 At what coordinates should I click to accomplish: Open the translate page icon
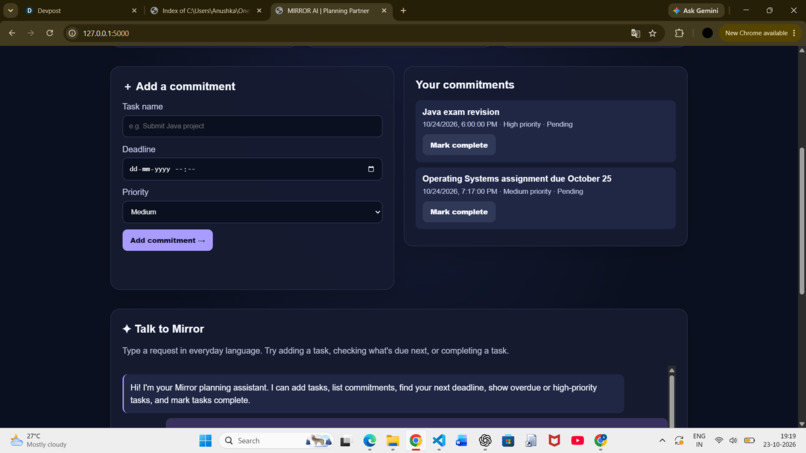coord(635,33)
